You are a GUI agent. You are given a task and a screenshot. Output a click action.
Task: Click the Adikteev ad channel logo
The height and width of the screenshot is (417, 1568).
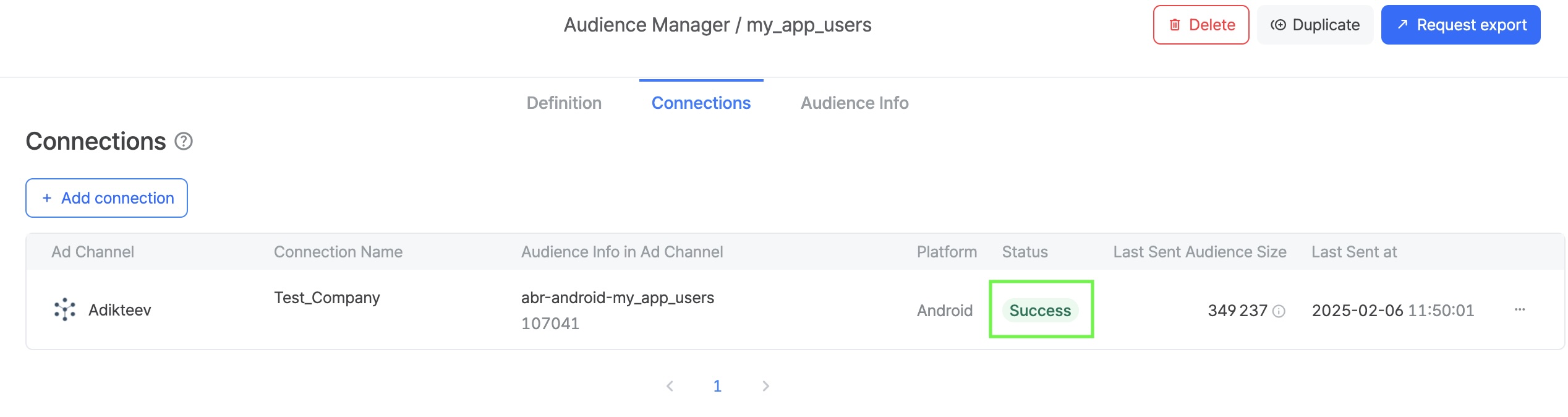coord(65,309)
